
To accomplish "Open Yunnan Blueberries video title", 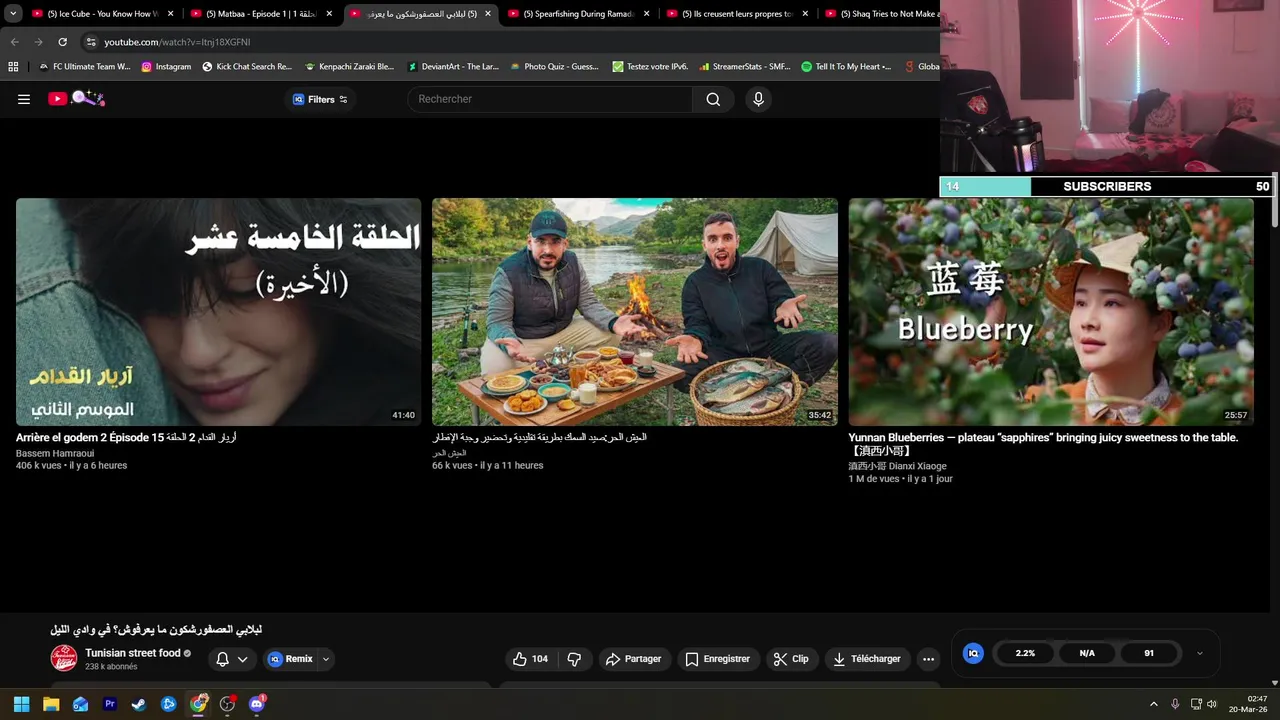I will click(1043, 444).
